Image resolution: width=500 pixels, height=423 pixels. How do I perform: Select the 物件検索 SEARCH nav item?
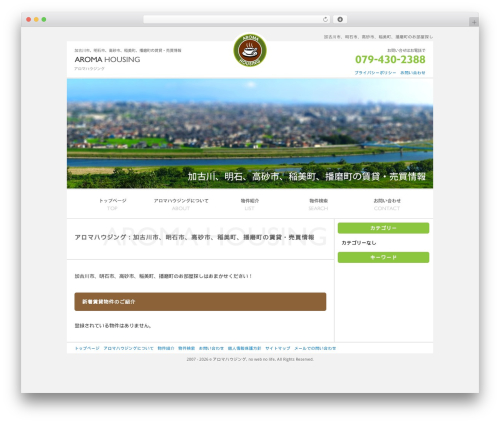[x=318, y=204]
